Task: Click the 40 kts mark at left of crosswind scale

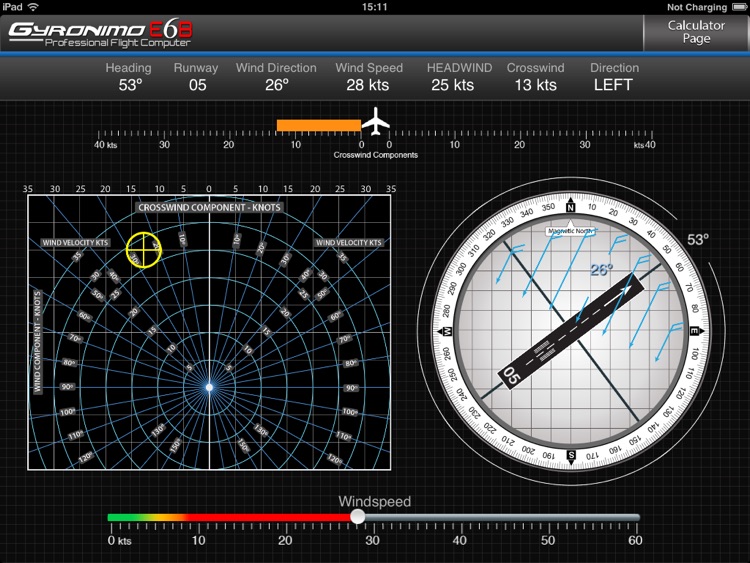Action: (106, 144)
